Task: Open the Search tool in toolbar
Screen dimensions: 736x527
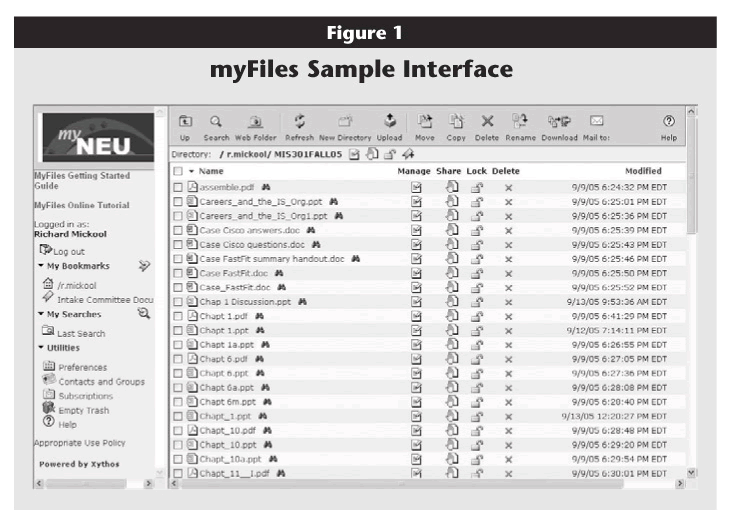Action: point(215,121)
